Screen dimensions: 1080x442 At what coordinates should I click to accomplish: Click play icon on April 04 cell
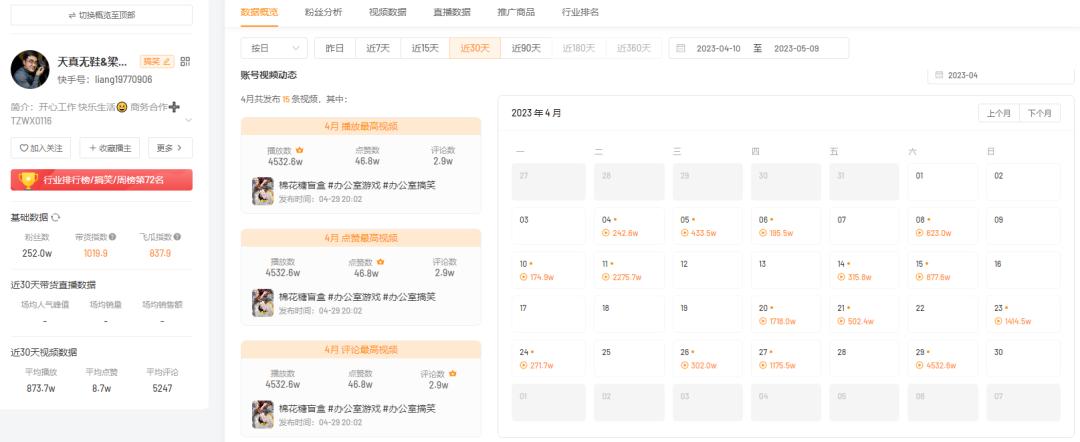point(606,233)
